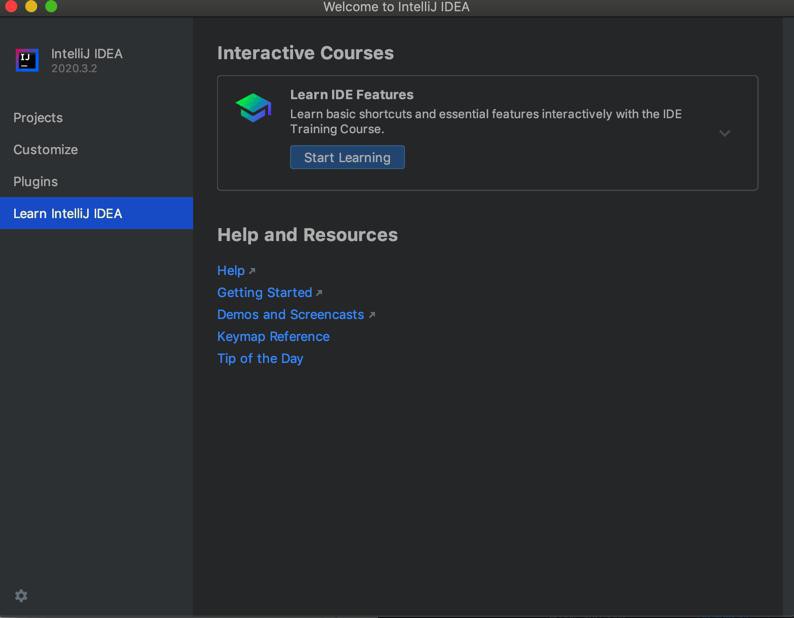The width and height of the screenshot is (794, 618).
Task: Expand the Learn IDE Features card chevron
Action: coord(725,133)
